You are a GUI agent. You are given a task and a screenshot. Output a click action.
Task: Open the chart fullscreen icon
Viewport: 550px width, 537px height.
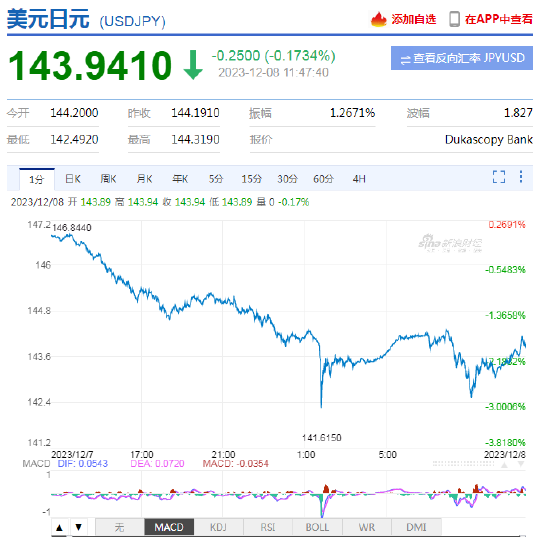499,177
